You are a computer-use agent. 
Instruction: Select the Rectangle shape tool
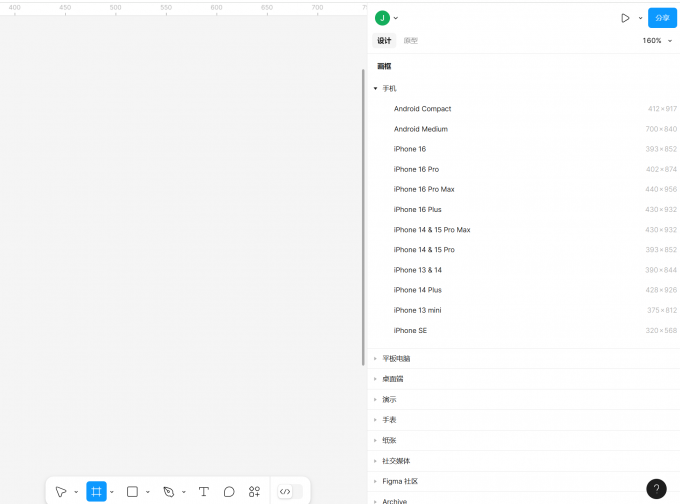click(x=132, y=491)
